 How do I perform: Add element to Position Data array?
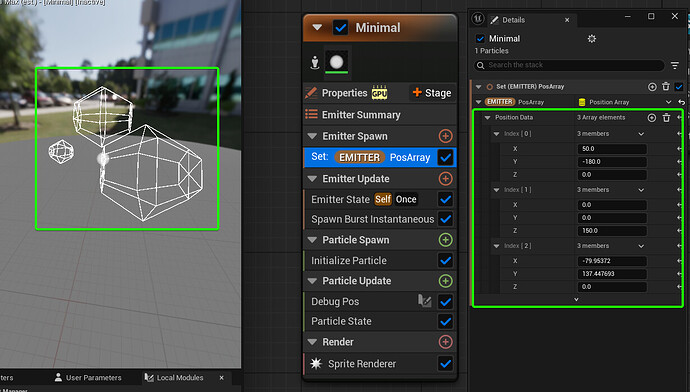(x=652, y=117)
